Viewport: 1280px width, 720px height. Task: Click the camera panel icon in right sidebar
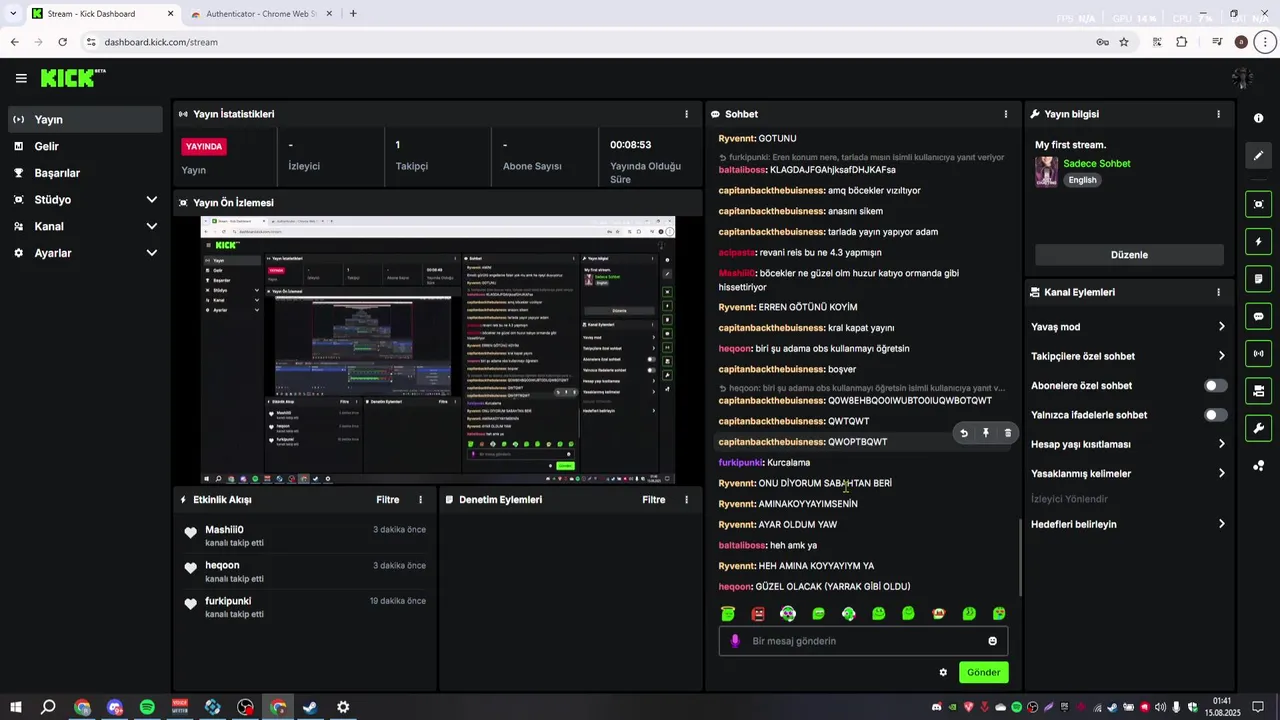[1258, 390]
